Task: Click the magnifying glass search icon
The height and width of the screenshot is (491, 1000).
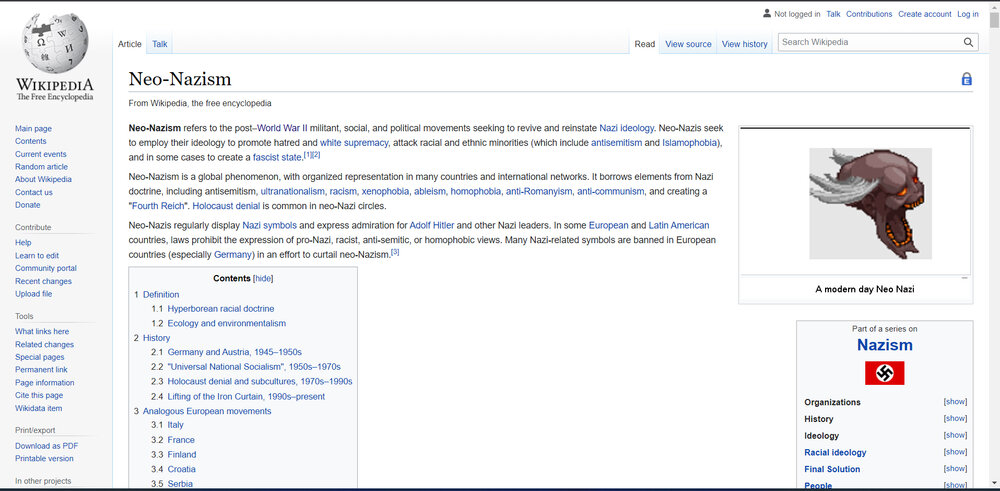Action: [x=968, y=42]
